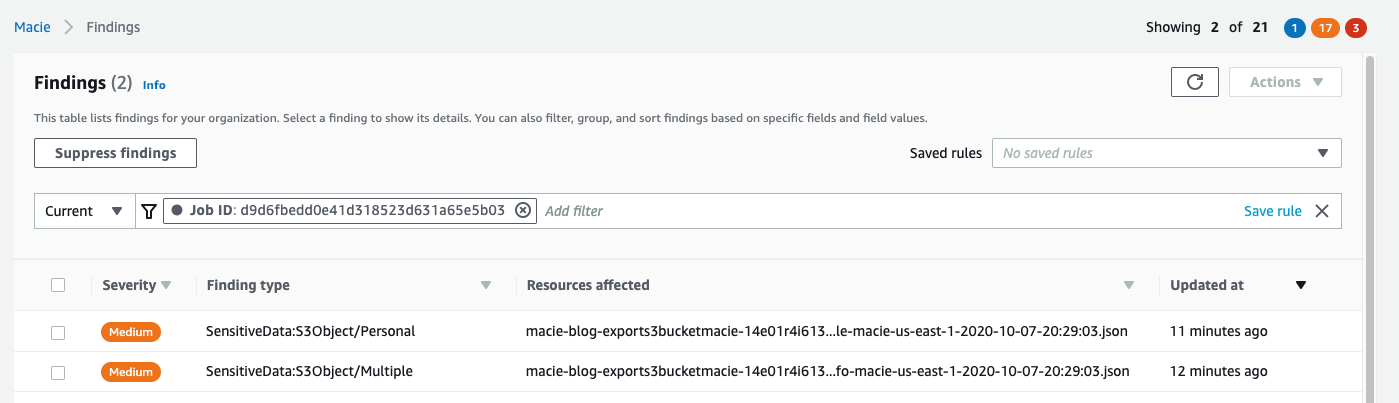Open the Current status filter dropdown
The image size is (1399, 403).
84,211
